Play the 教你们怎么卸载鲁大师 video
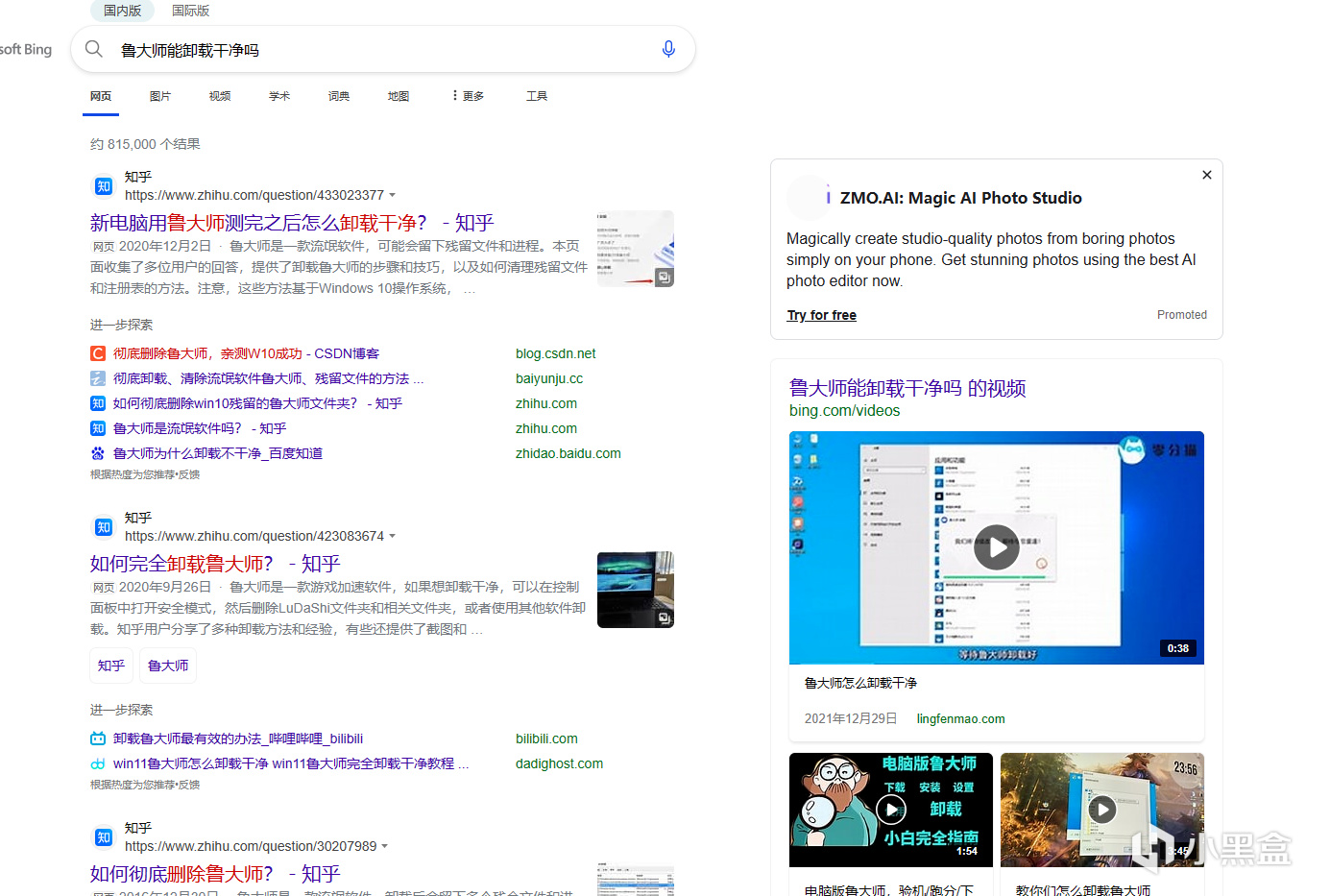 (x=1101, y=810)
